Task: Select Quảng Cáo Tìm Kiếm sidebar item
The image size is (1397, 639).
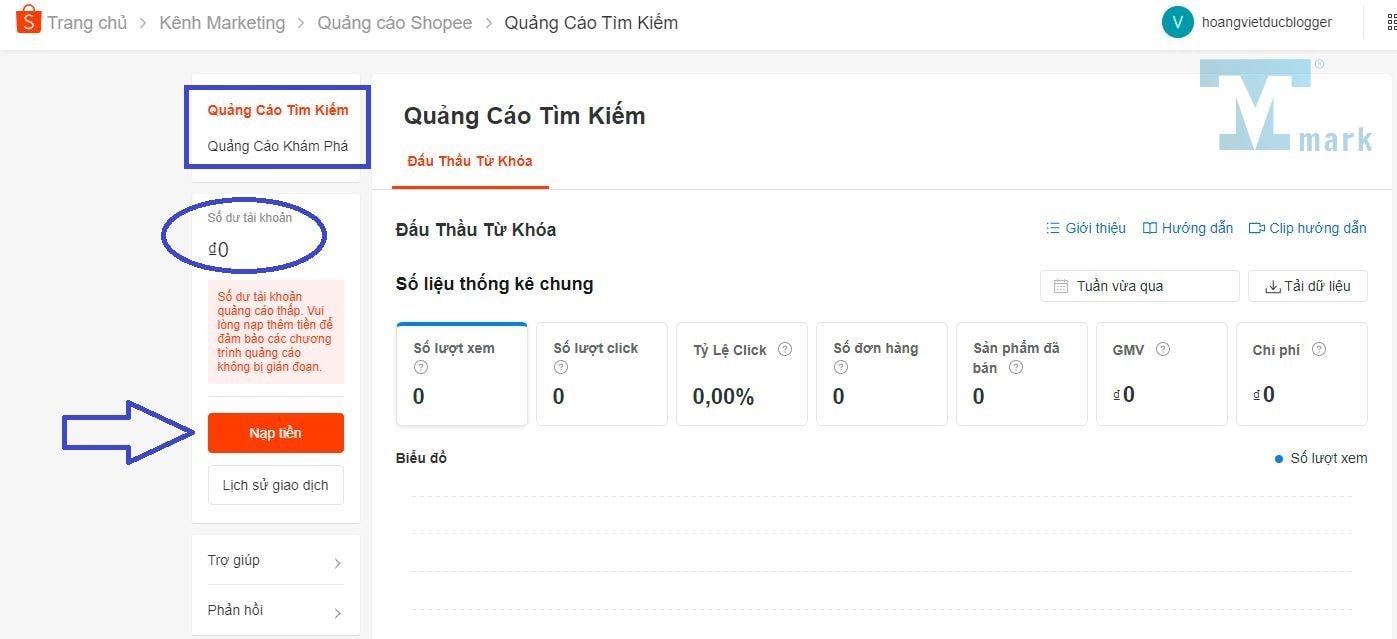Action: (x=278, y=110)
